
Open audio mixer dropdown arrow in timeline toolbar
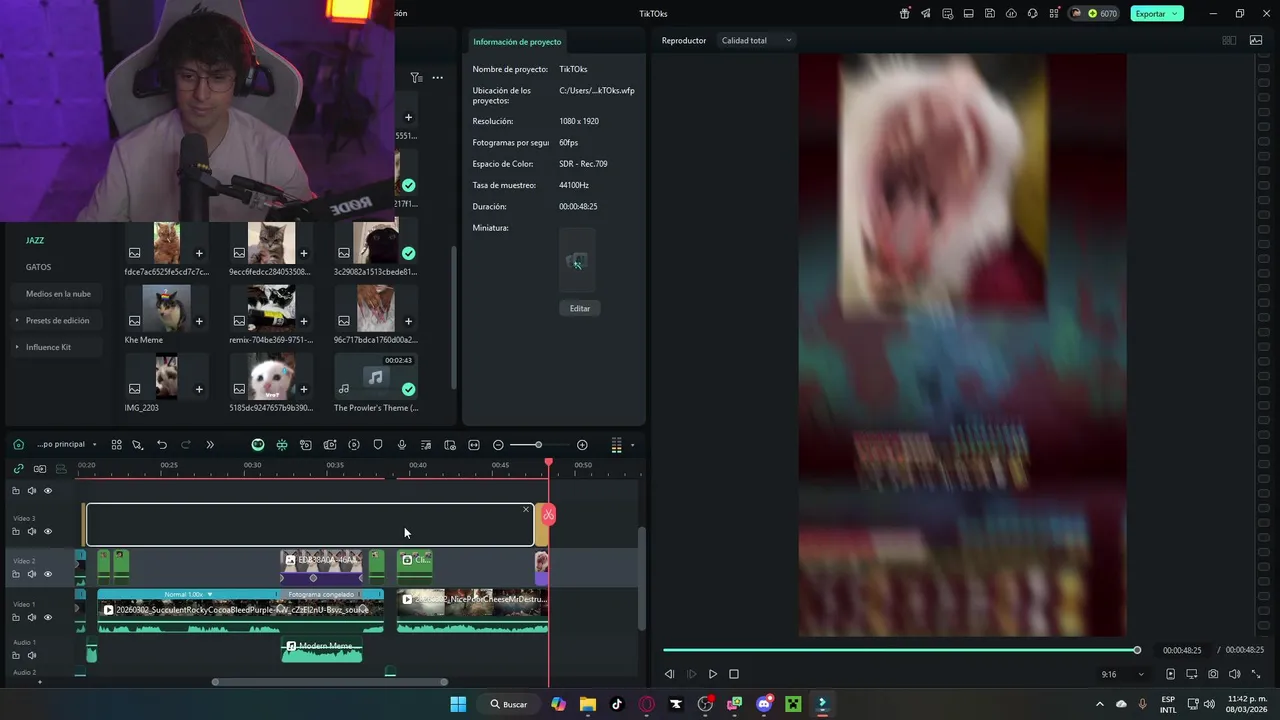click(632, 445)
